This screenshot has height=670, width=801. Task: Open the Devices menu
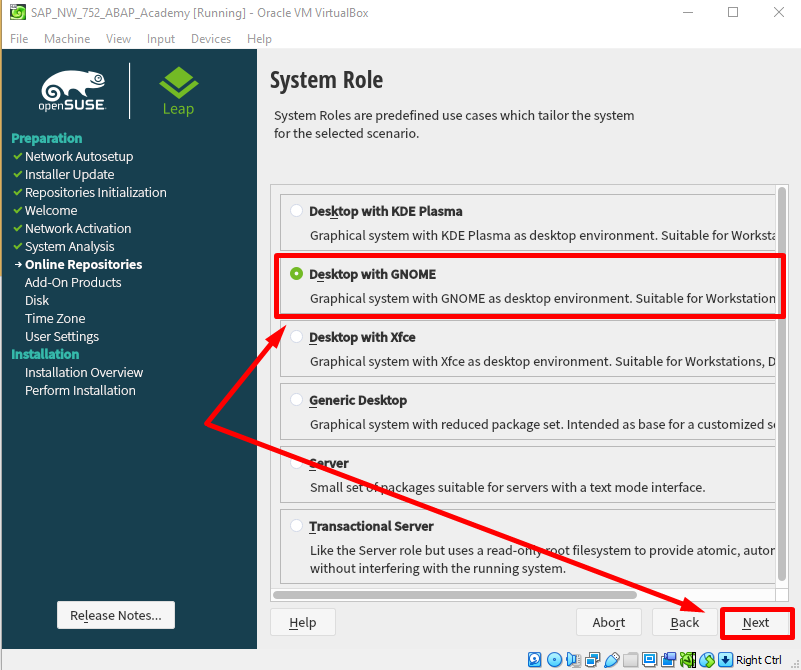211,39
